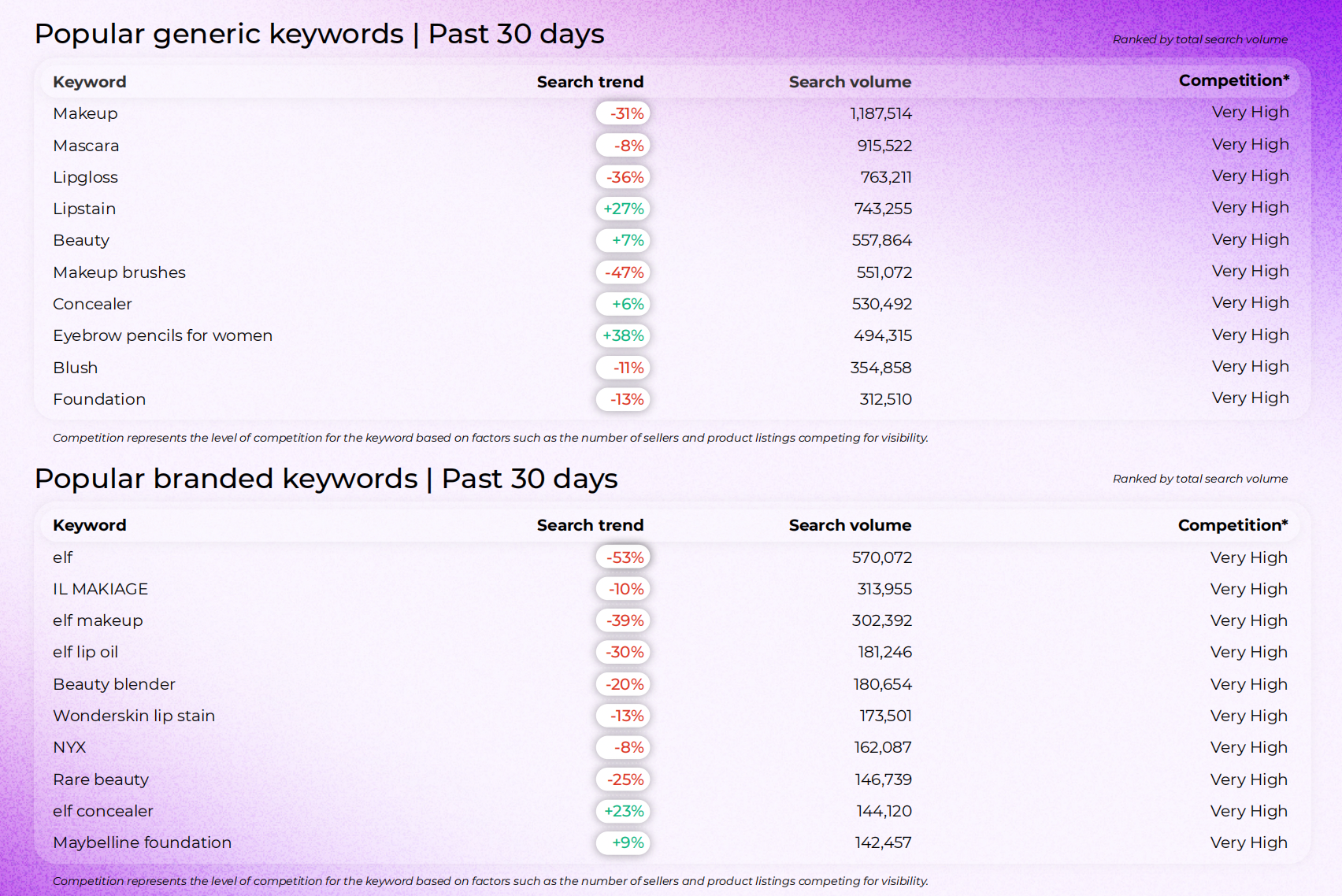The width and height of the screenshot is (1342, 896).
Task: Click the elf concealer +23% badge
Action: coord(623,811)
